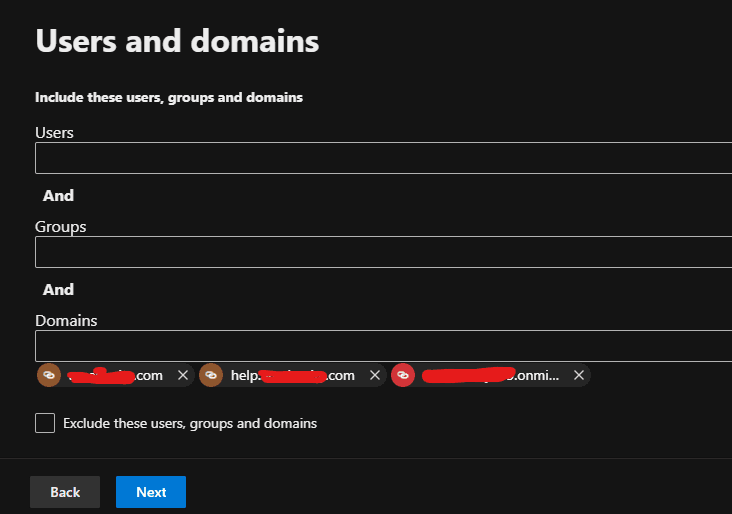Select the help. domain chip text
This screenshot has width=732, height=514.
pos(293,375)
